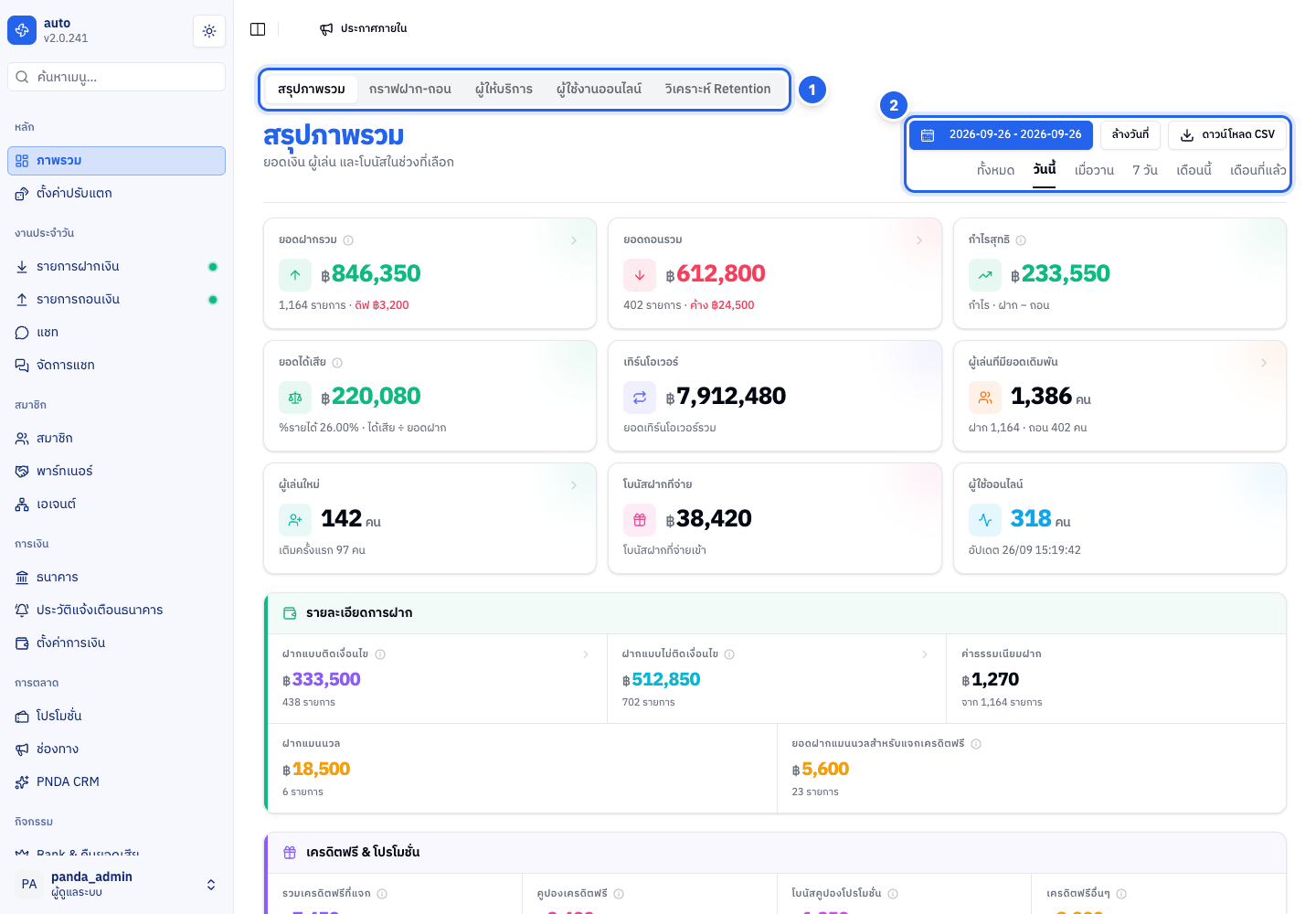Collapse the sidebar panel icon
Image resolution: width=1316 pixels, height=914 pixels.
(258, 29)
